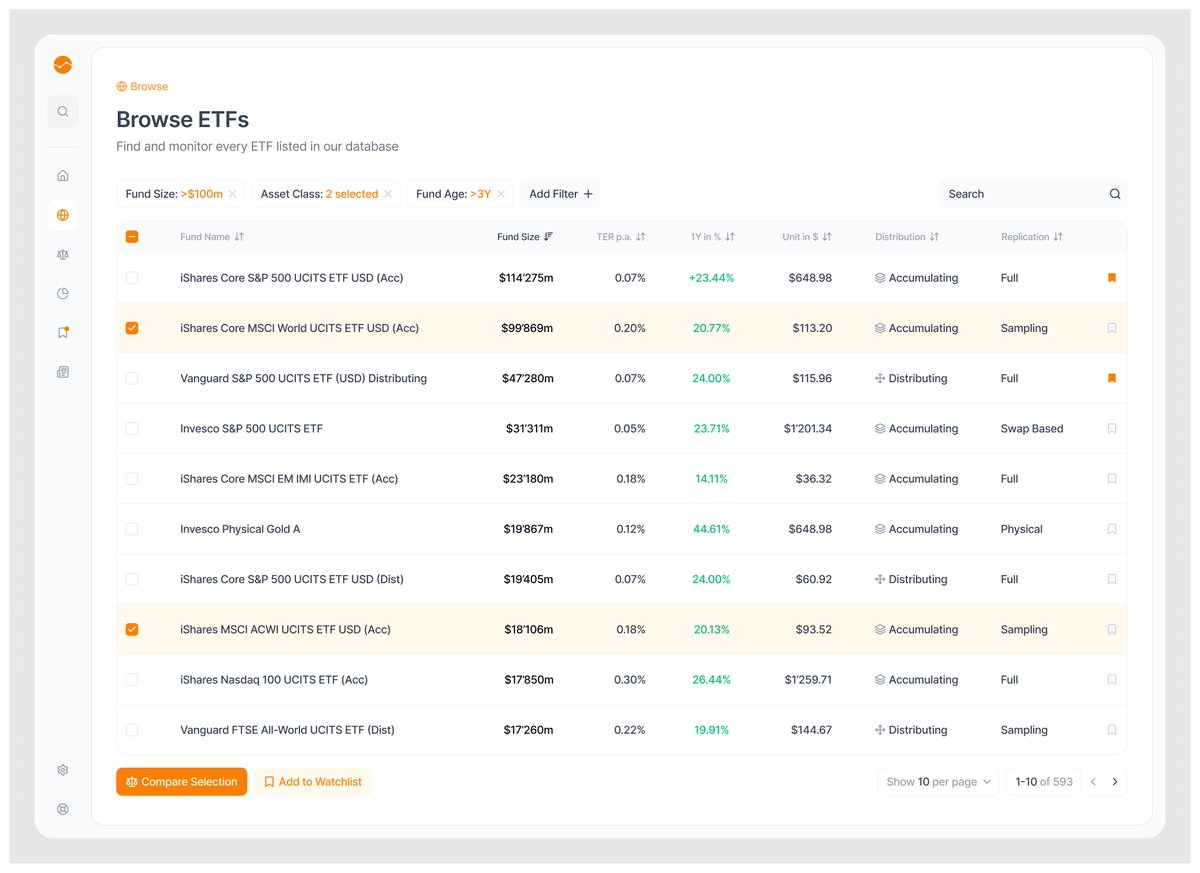Click the select-all checkbox in the header
Viewport: 1200px width, 873px height.
coord(131,237)
